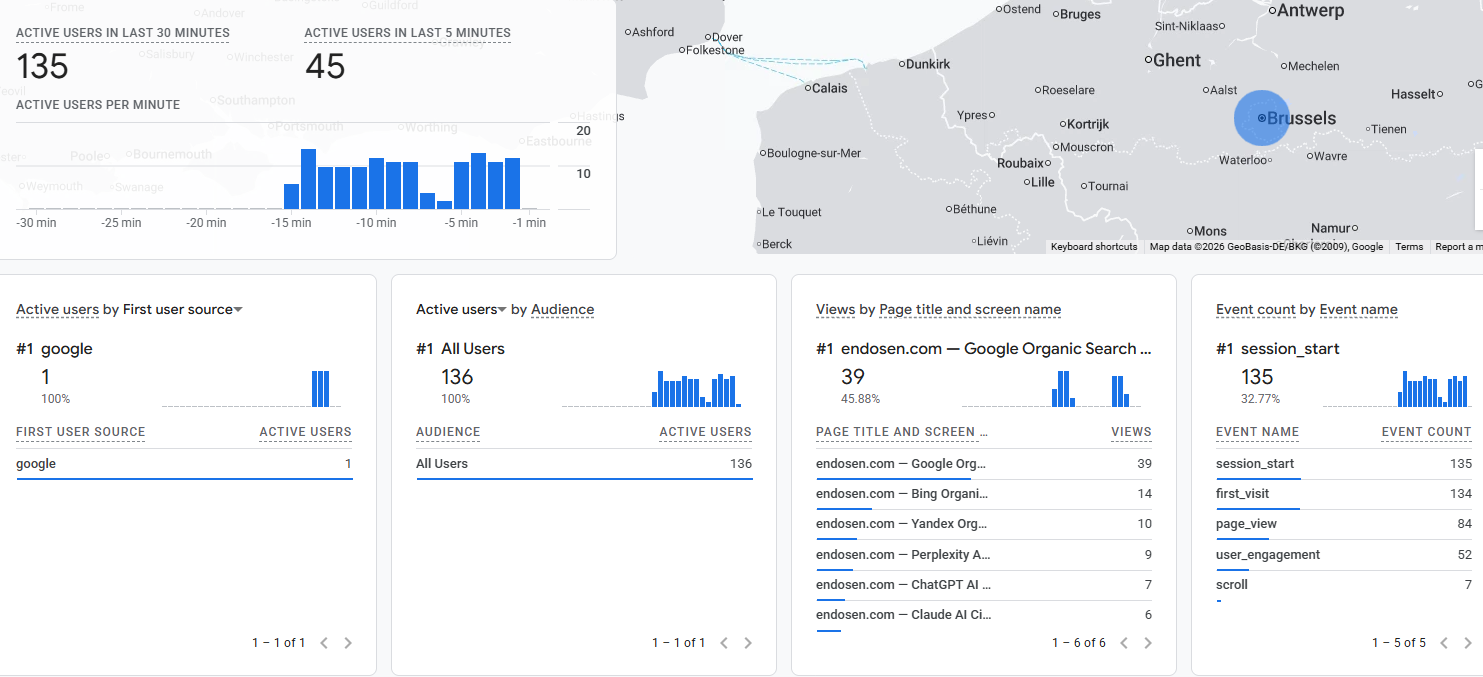1483x677 pixels.
Task: Select the page_view event row
Action: [1344, 524]
